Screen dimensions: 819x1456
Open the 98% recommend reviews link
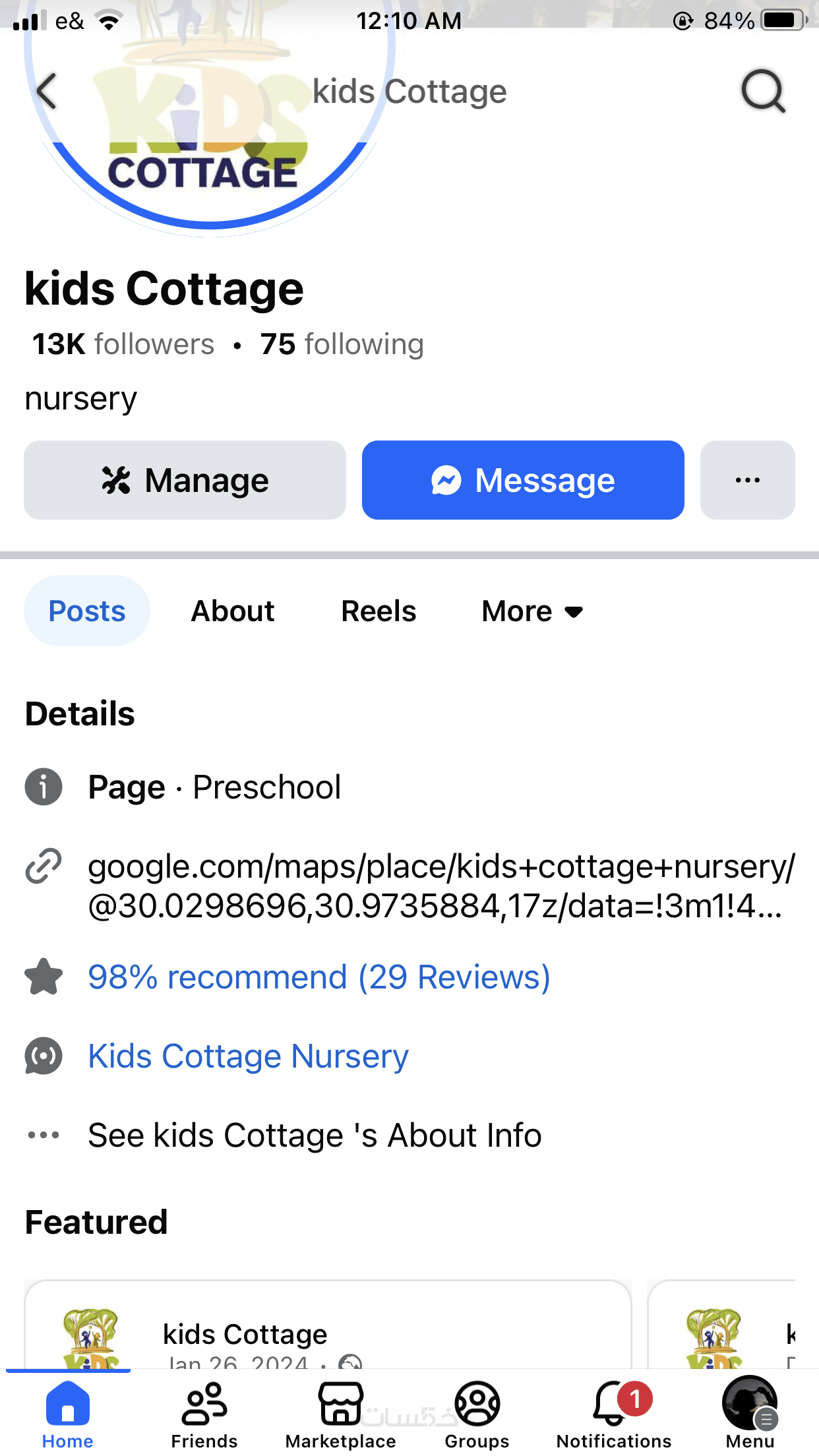[x=319, y=977]
